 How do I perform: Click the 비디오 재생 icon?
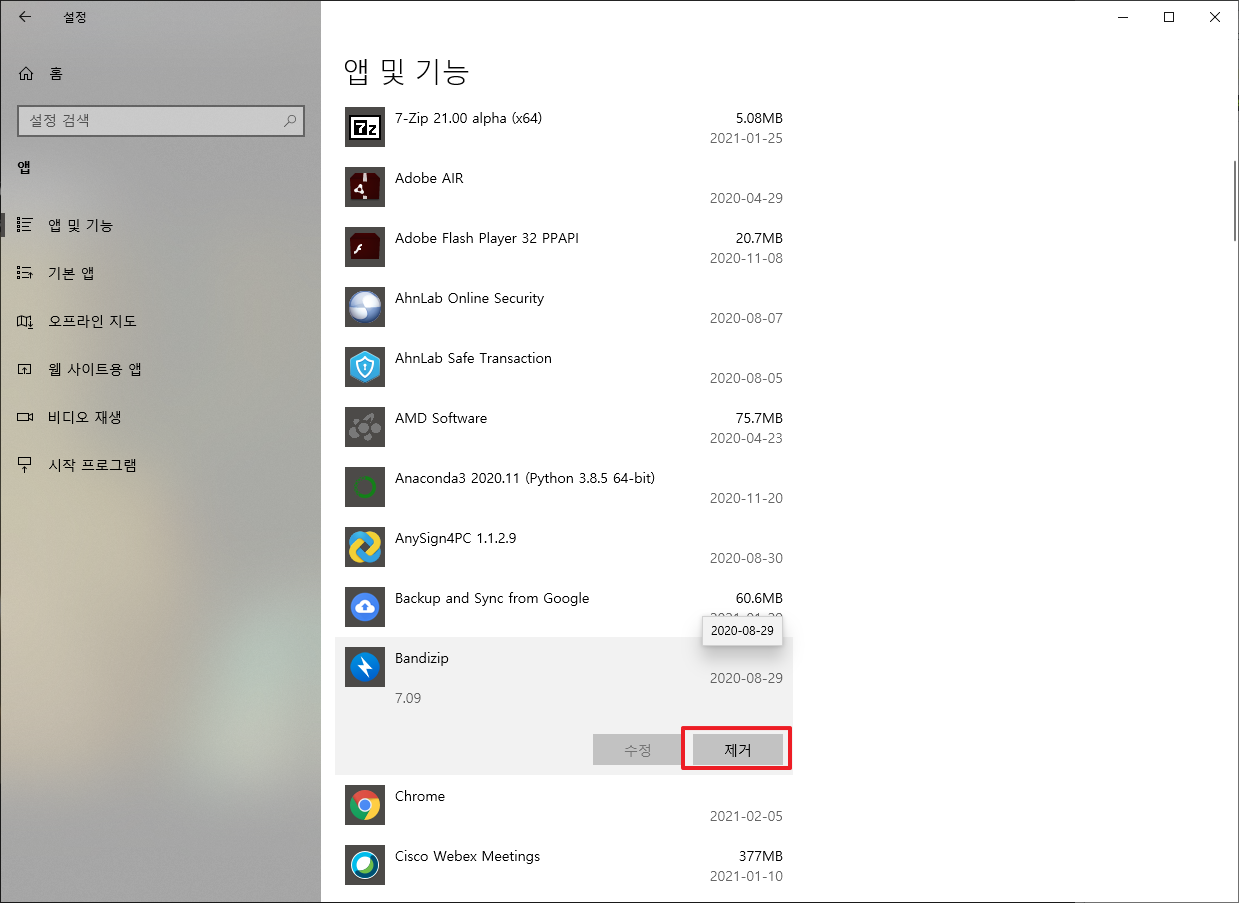[26, 417]
